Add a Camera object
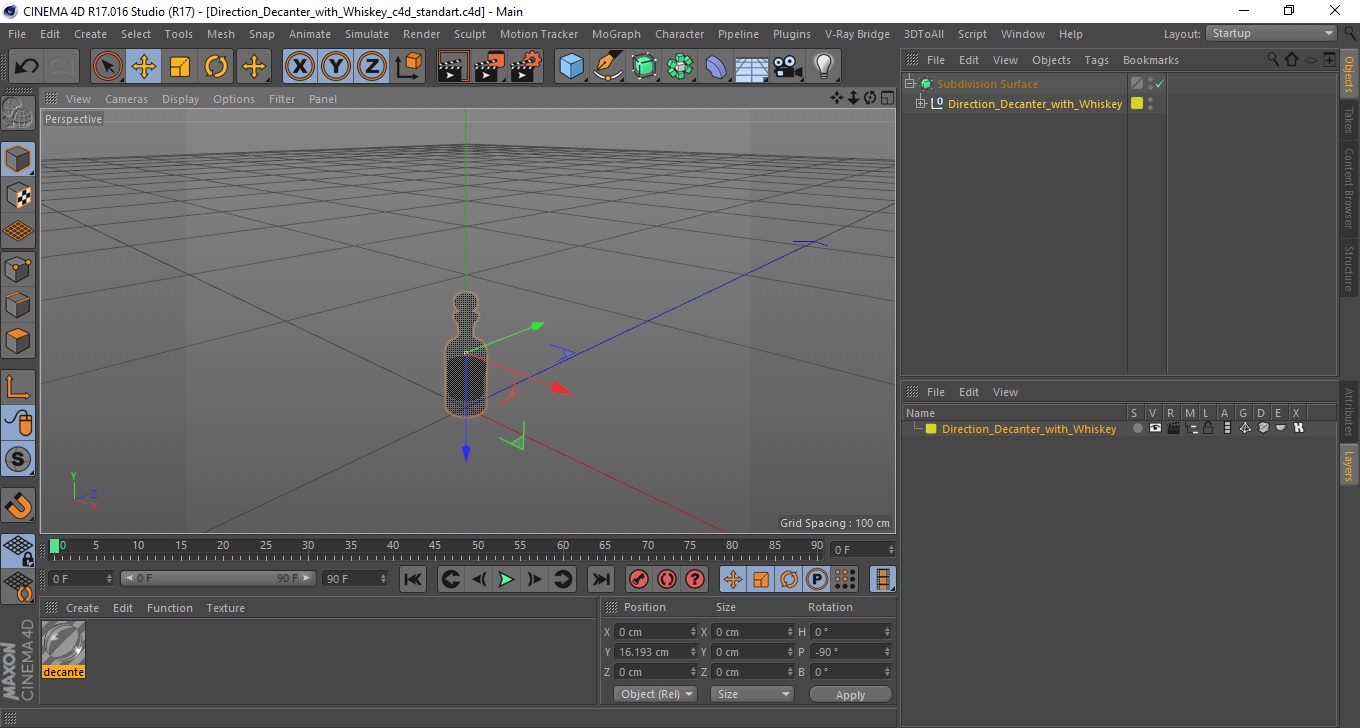The image size is (1360, 728). (788, 67)
